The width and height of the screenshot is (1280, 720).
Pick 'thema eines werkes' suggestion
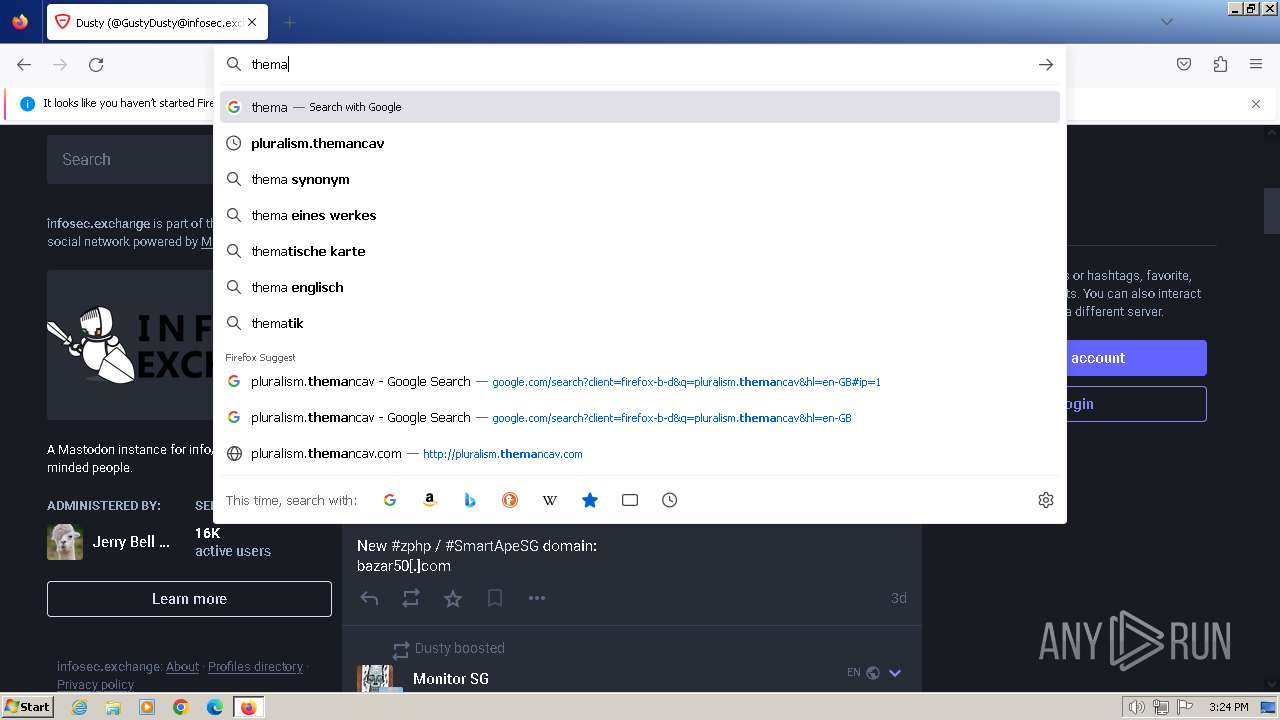(x=640, y=215)
